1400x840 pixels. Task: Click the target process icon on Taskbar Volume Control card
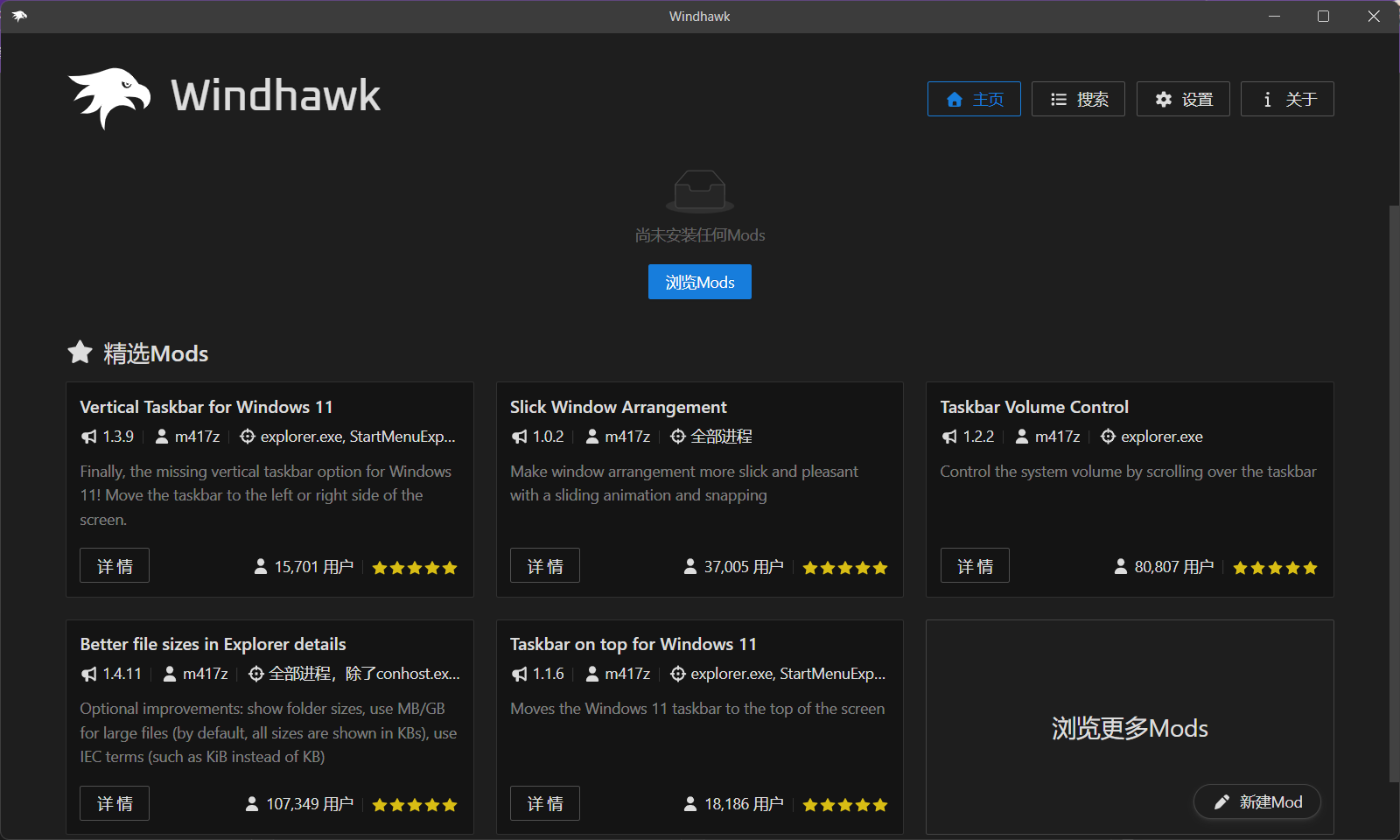(1108, 437)
